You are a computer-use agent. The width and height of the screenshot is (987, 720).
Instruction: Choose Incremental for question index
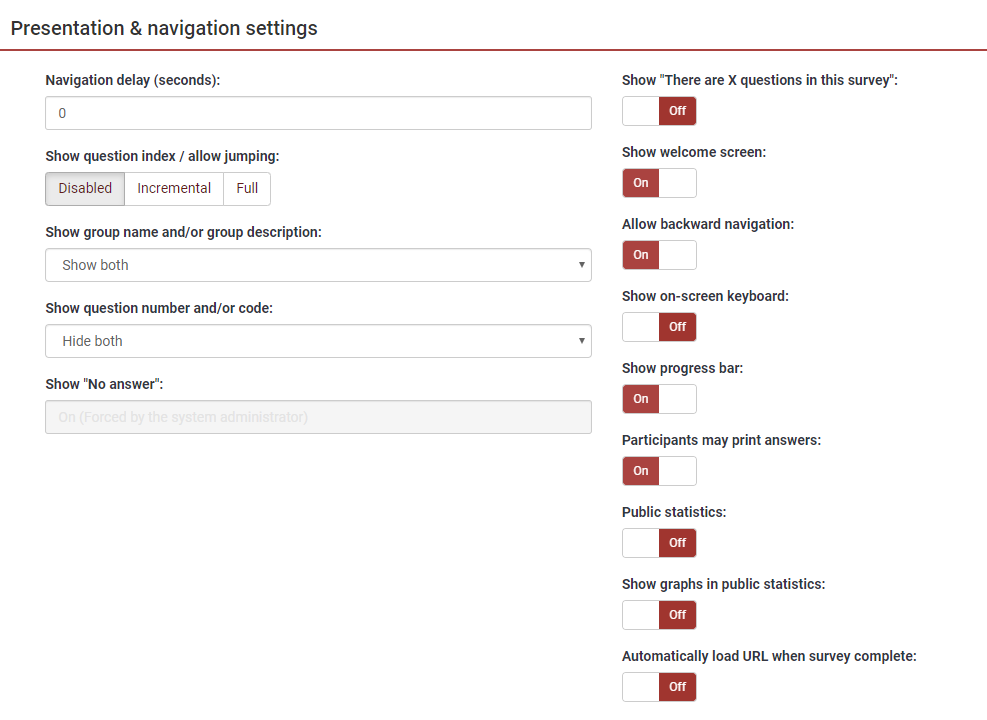[174, 189]
